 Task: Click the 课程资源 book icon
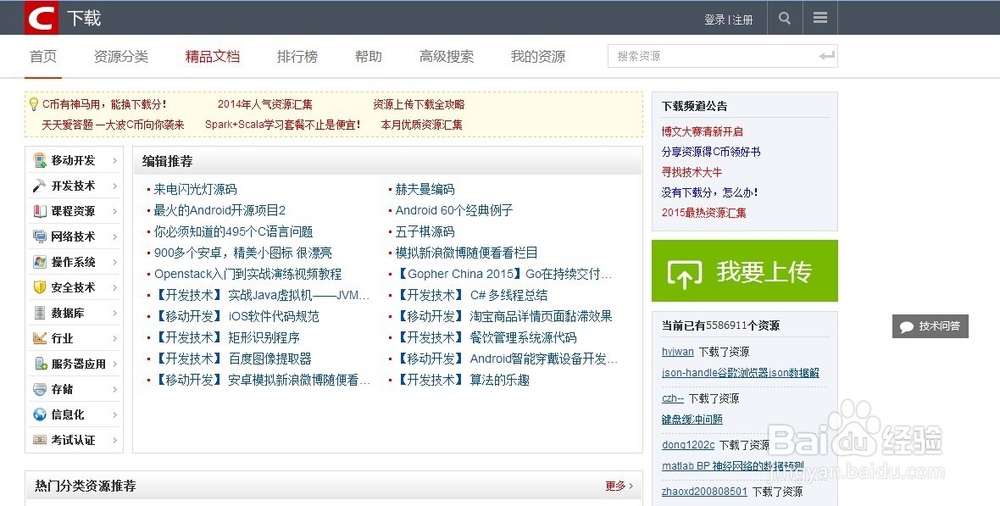(40, 211)
